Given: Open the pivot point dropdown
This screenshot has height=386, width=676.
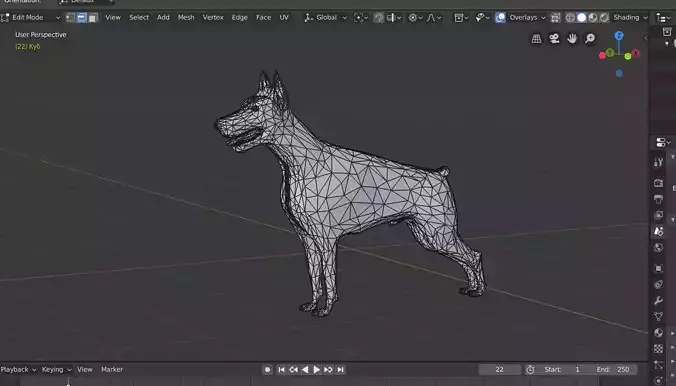Looking at the screenshot, I should (x=361, y=18).
